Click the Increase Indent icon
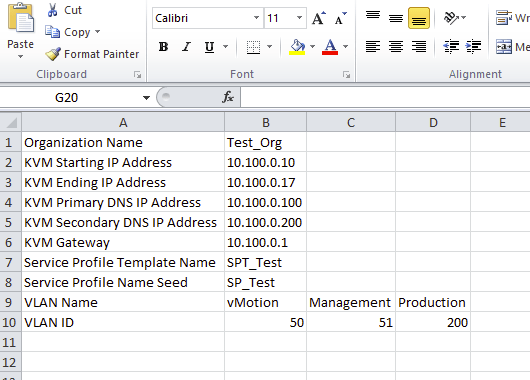The image size is (530, 380). 474,47
